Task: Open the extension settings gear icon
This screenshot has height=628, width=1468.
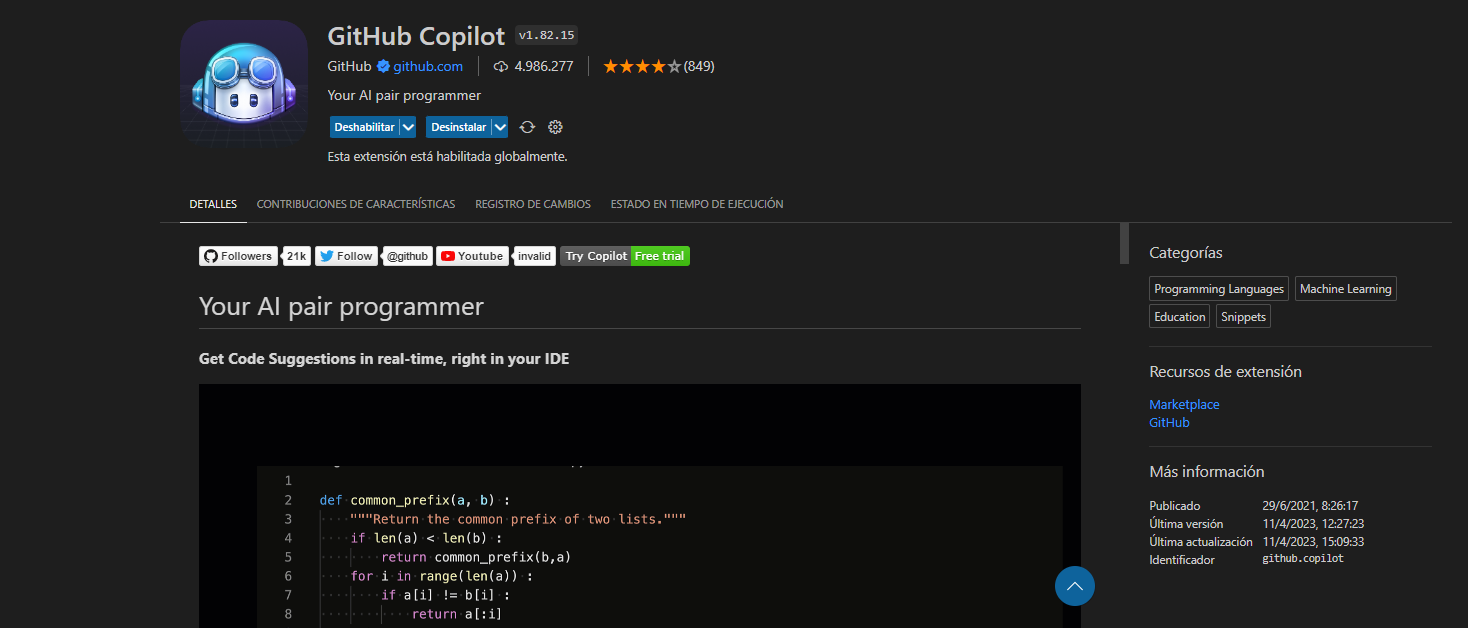Action: [x=556, y=127]
